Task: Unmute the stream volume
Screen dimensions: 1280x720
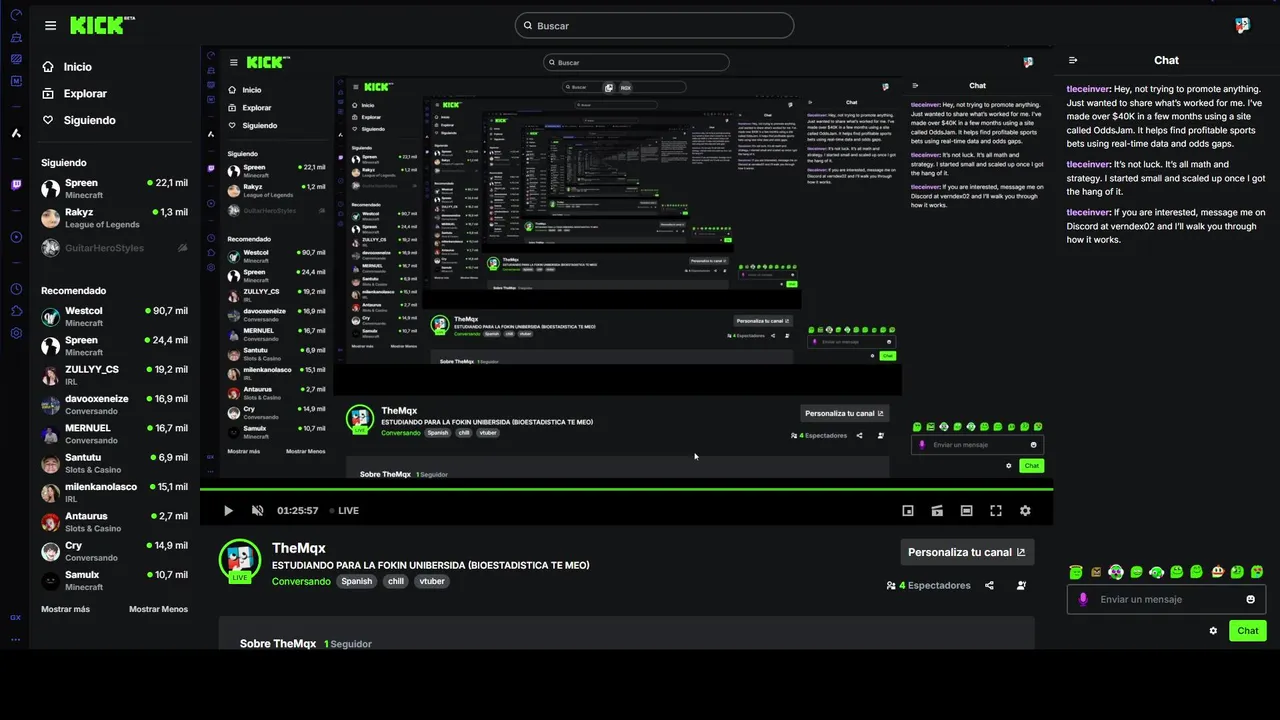Action: coord(257,510)
